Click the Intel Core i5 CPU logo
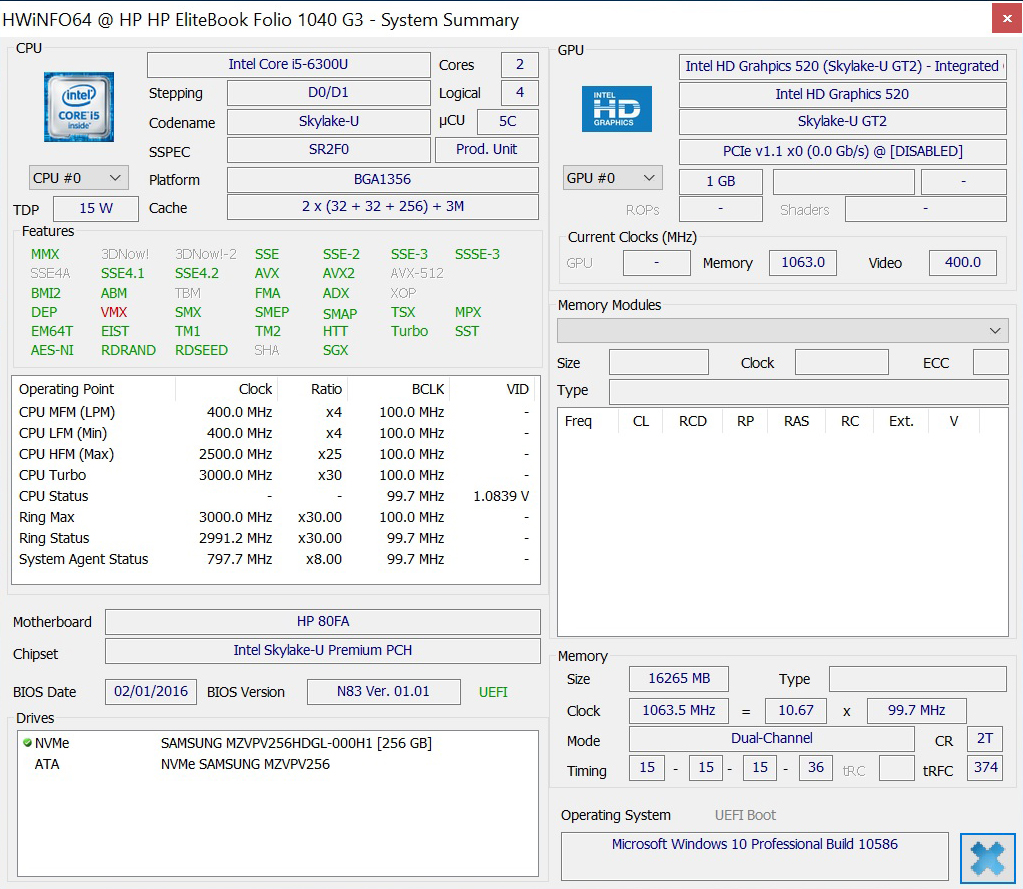 click(x=79, y=107)
